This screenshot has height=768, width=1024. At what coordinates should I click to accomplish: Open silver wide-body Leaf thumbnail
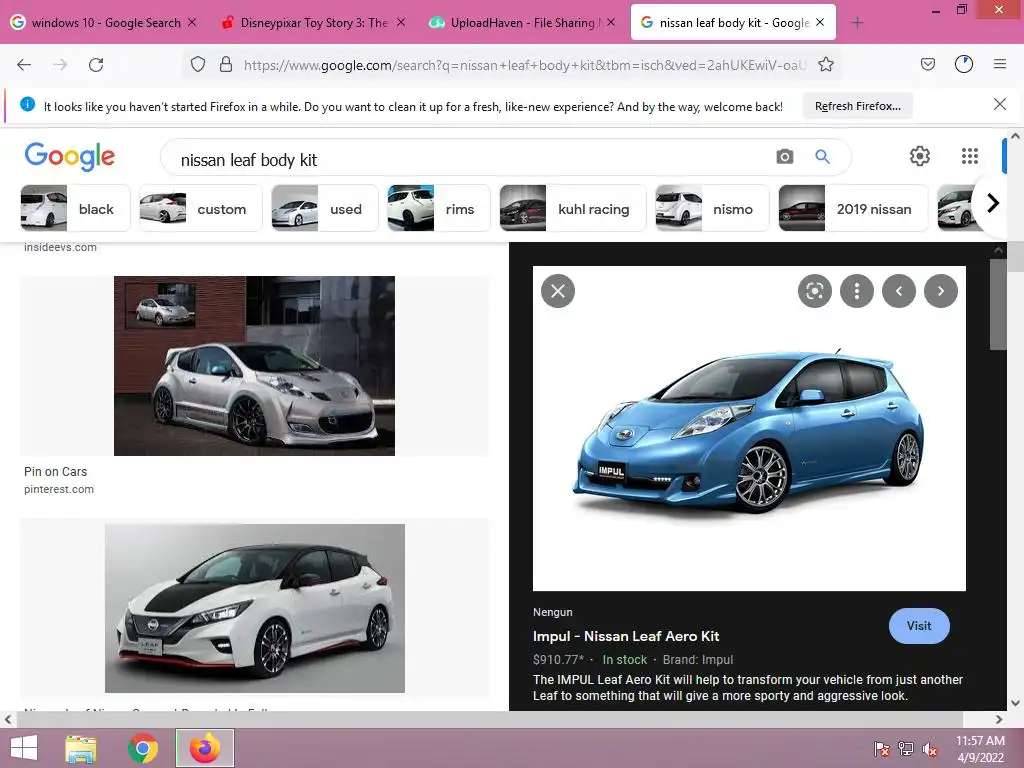tap(254, 366)
